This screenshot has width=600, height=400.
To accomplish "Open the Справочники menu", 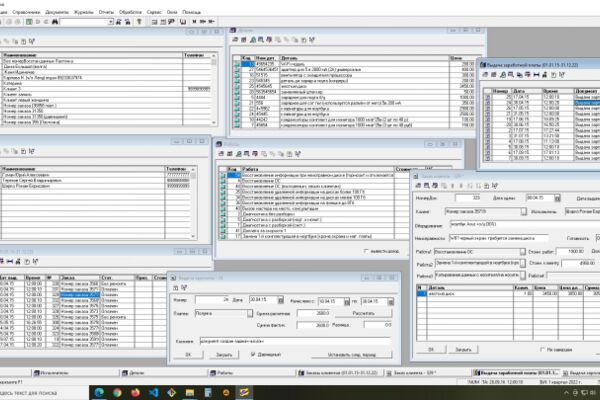I will [26, 12].
